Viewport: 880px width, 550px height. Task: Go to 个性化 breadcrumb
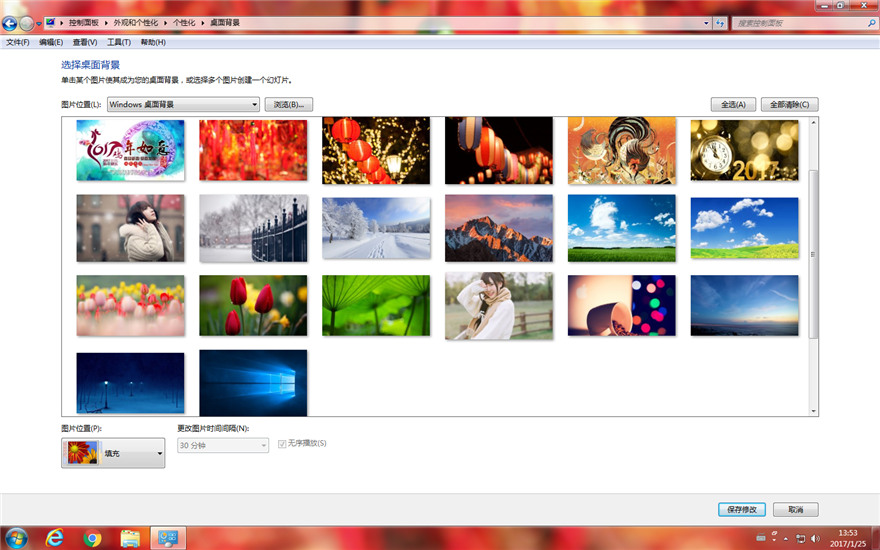click(x=184, y=23)
